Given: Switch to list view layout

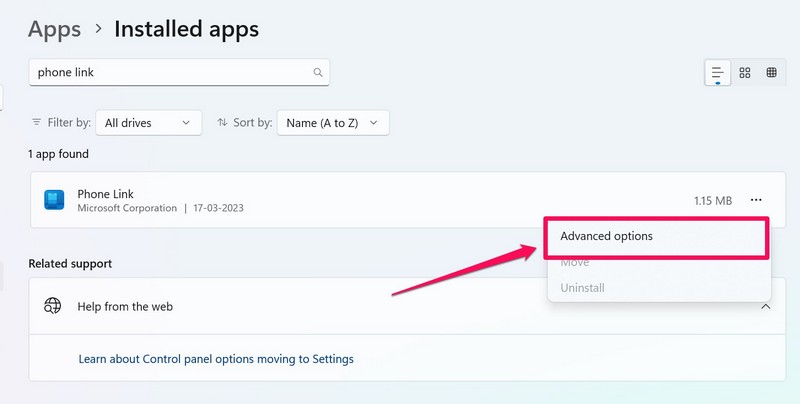Looking at the screenshot, I should point(717,72).
